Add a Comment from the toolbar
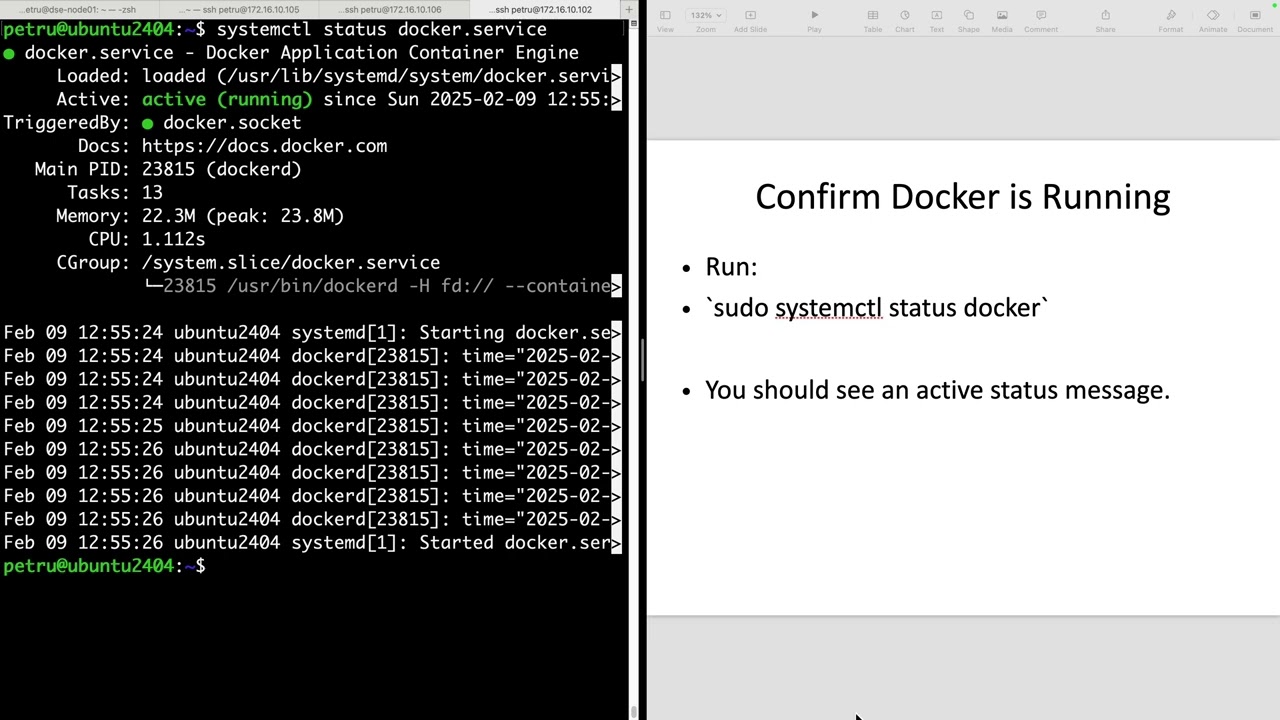The image size is (1280, 720). pos(1041,20)
